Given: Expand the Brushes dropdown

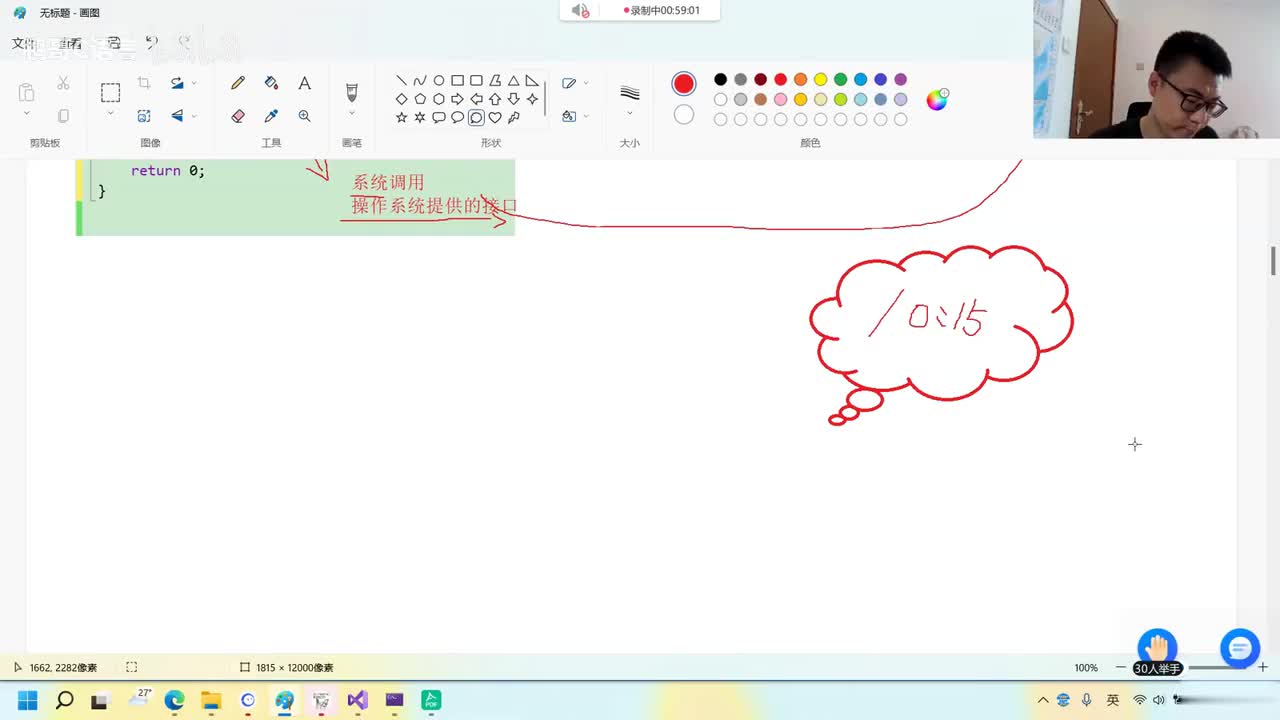Looking at the screenshot, I should [x=351, y=114].
